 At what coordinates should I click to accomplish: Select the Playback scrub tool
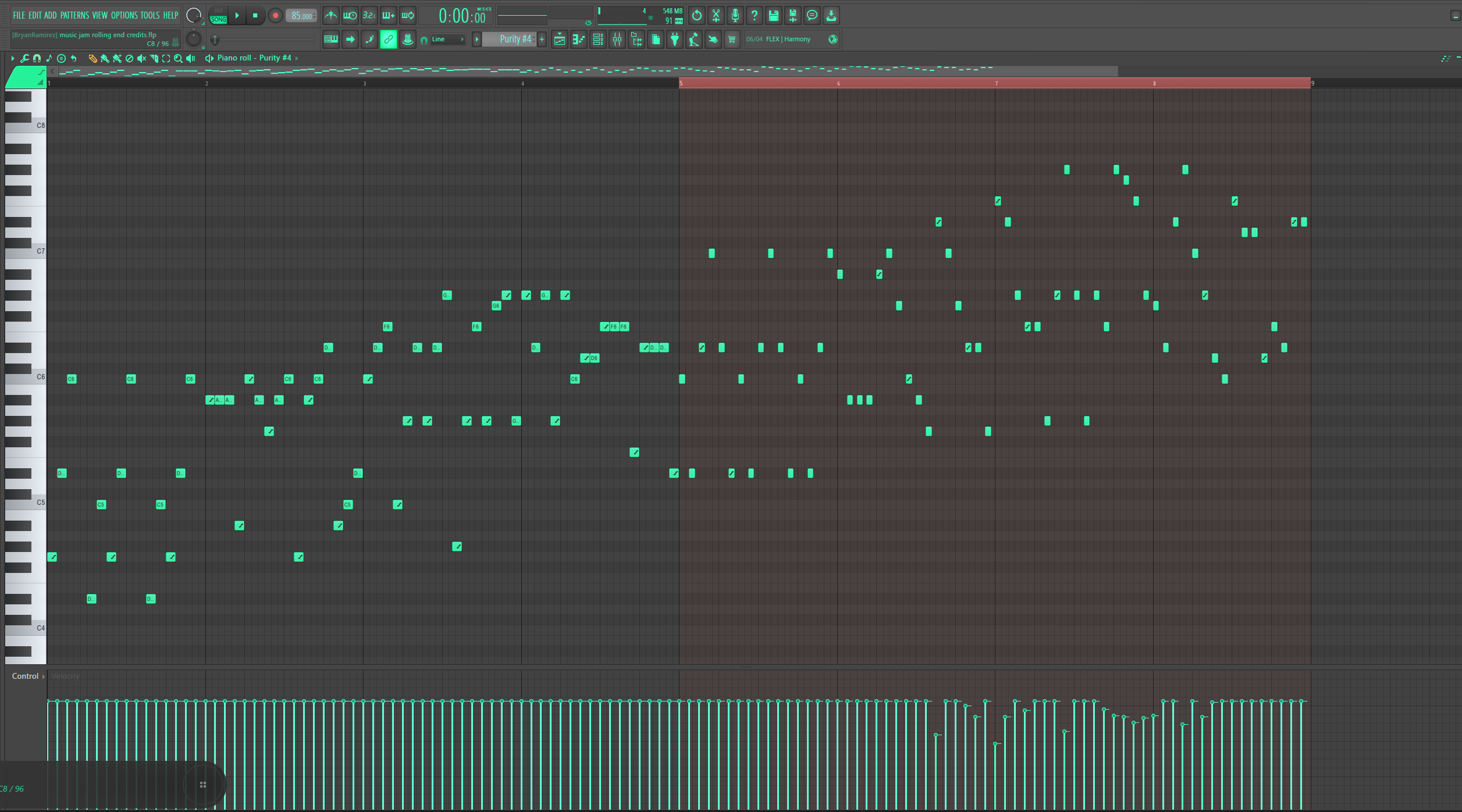point(191,58)
